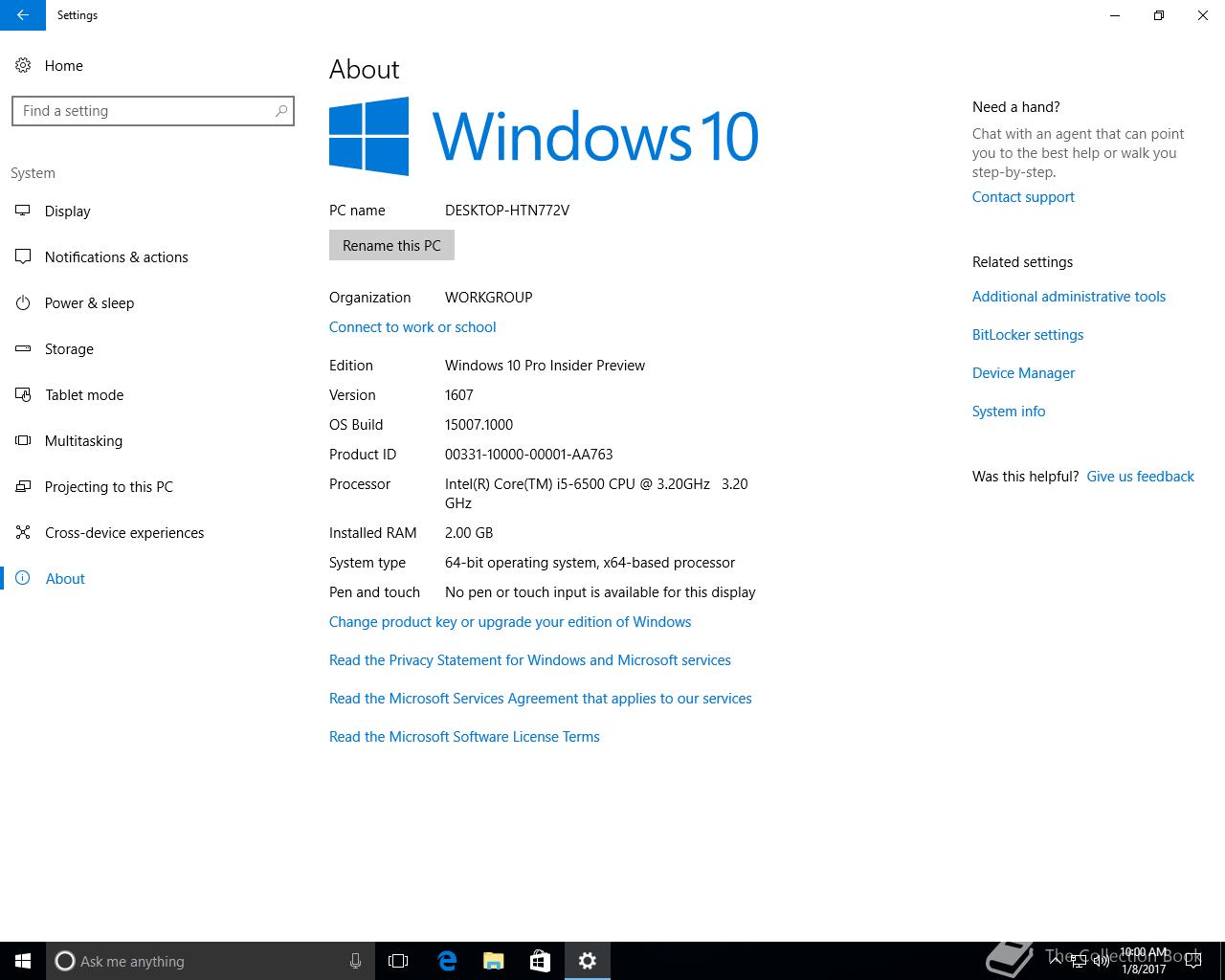Click the OS Build value 15007.1000

coord(479,424)
